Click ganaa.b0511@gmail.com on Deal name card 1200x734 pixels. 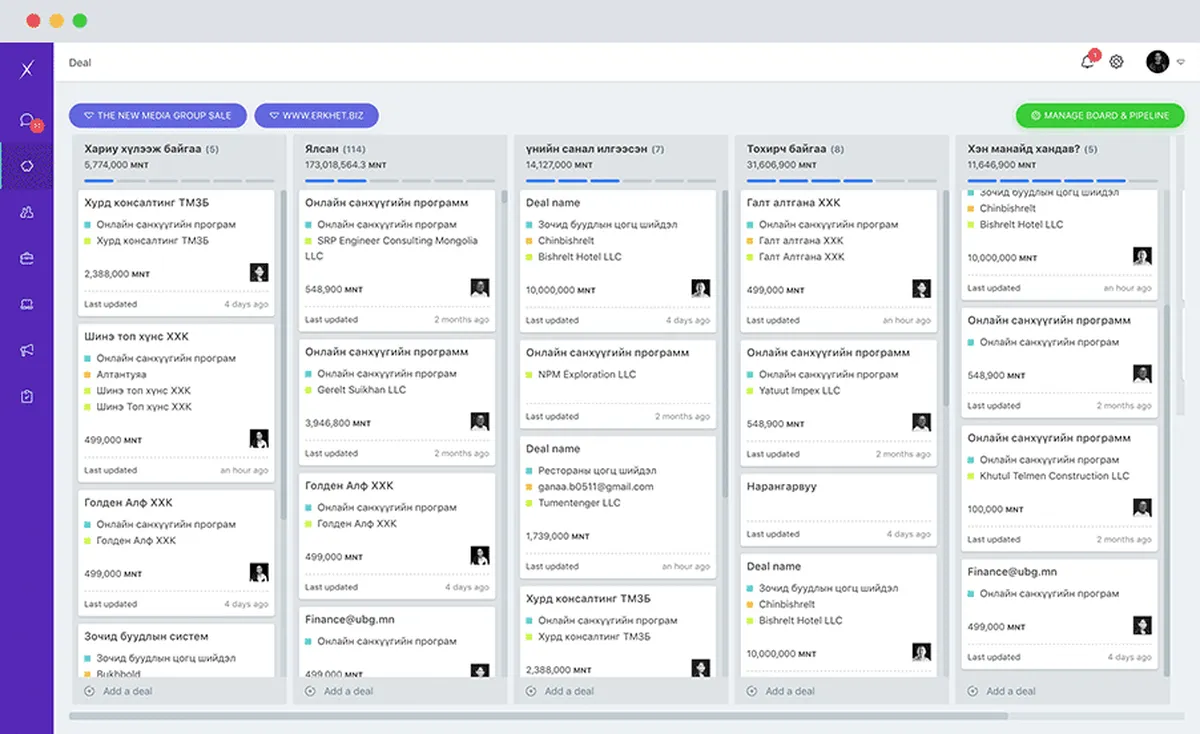point(595,486)
